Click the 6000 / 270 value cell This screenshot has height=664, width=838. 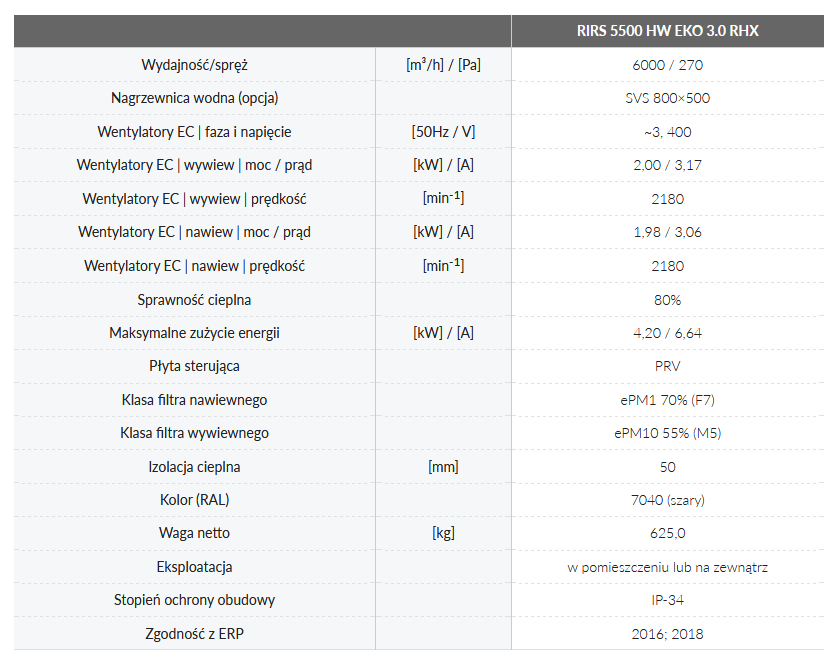pos(668,65)
